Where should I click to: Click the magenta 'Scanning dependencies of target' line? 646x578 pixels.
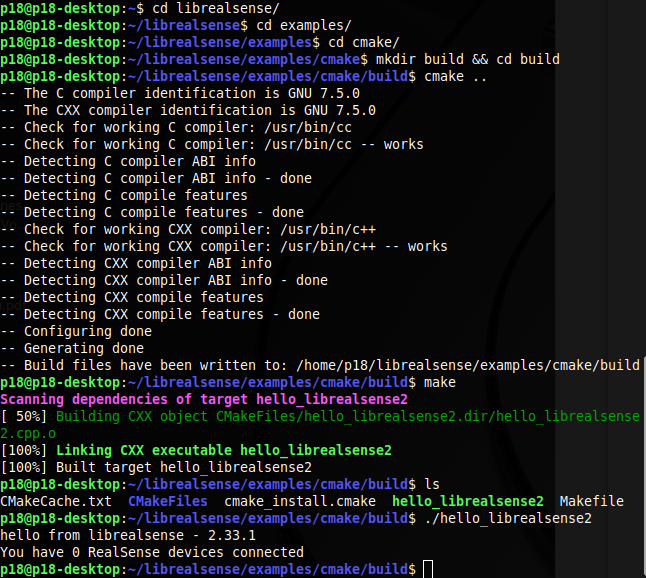(x=204, y=399)
